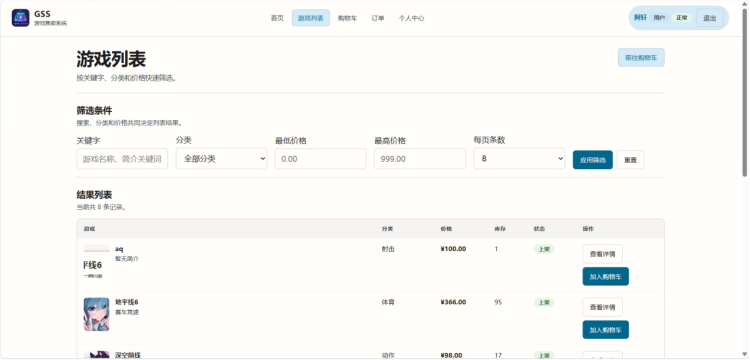Click the 前往购物车 button
Image resolution: width=750 pixels, height=360 pixels.
641,57
